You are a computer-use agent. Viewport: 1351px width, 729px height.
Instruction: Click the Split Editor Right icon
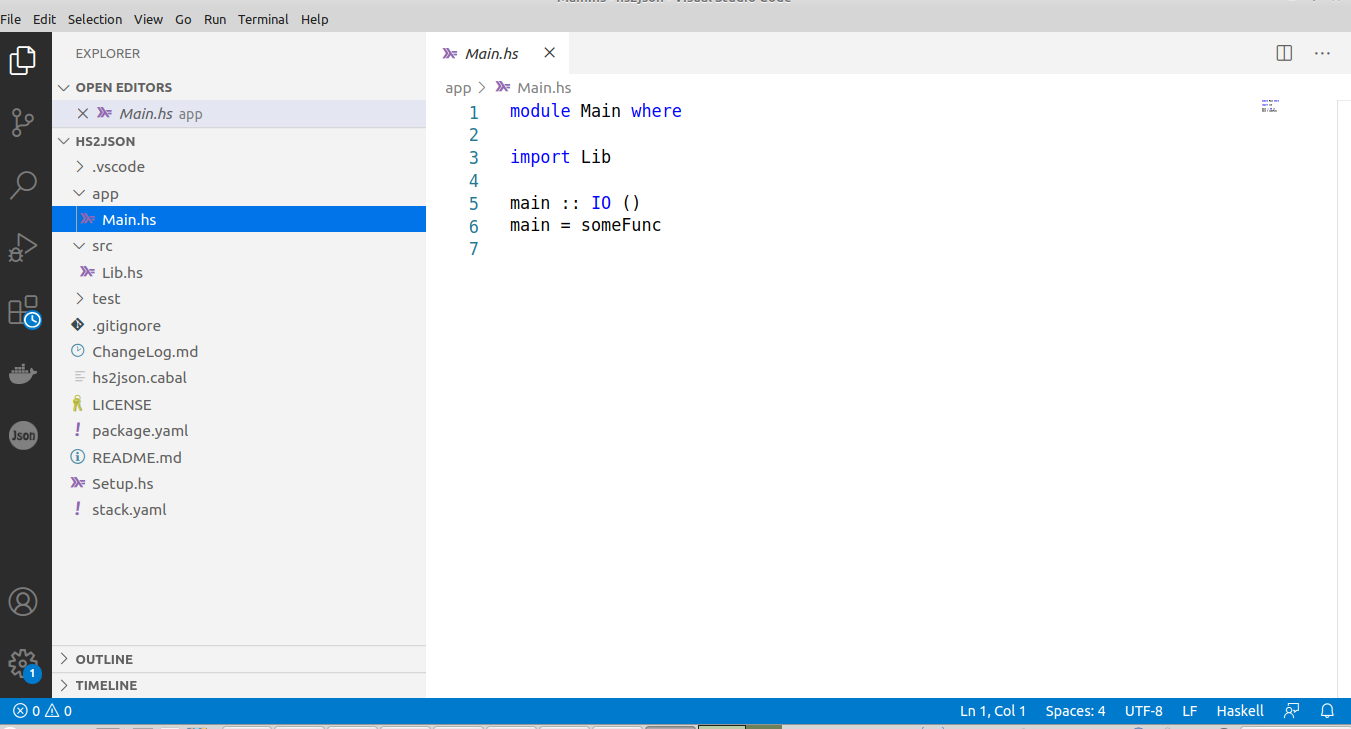[1285, 53]
